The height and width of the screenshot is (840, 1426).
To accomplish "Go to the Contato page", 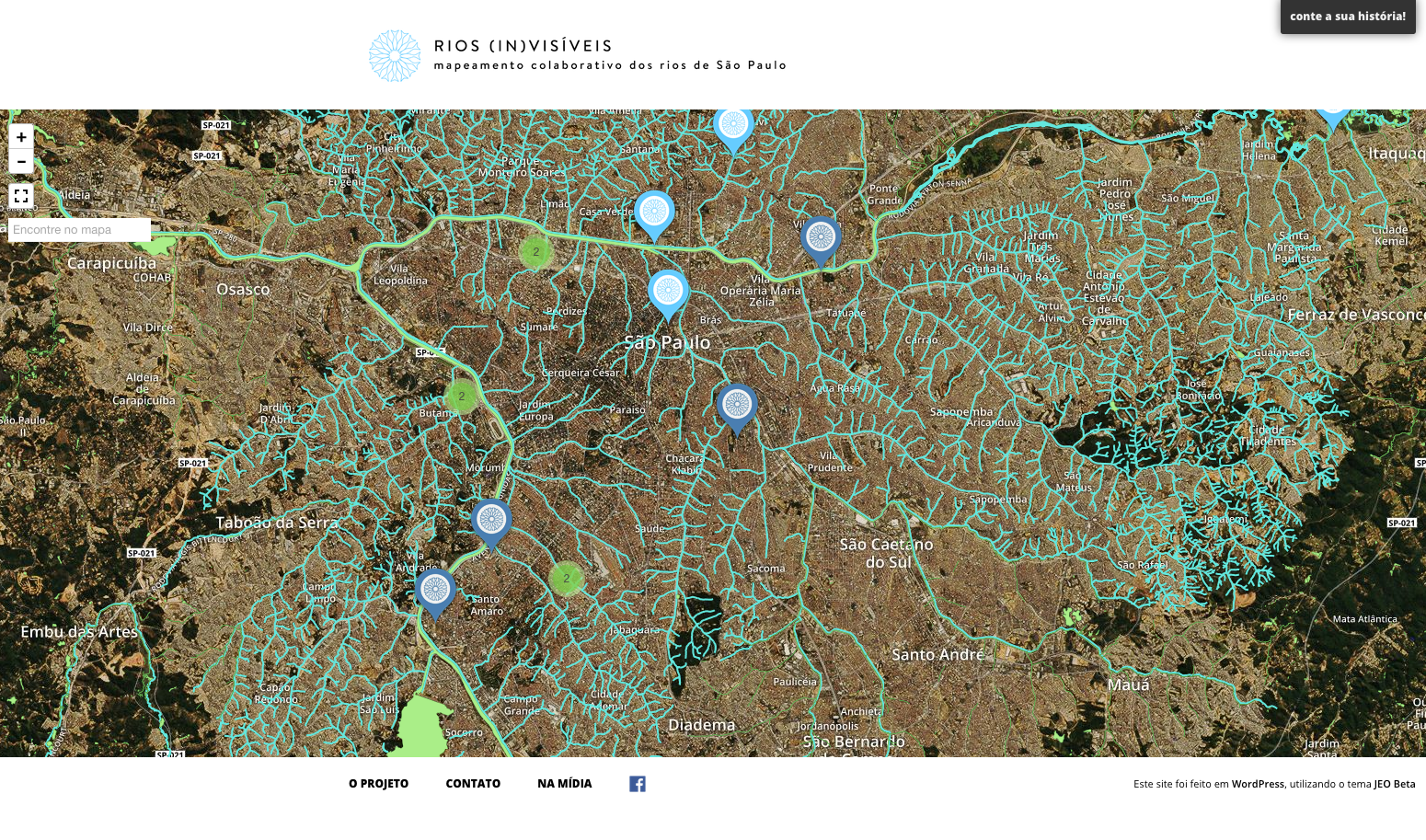I will (473, 784).
